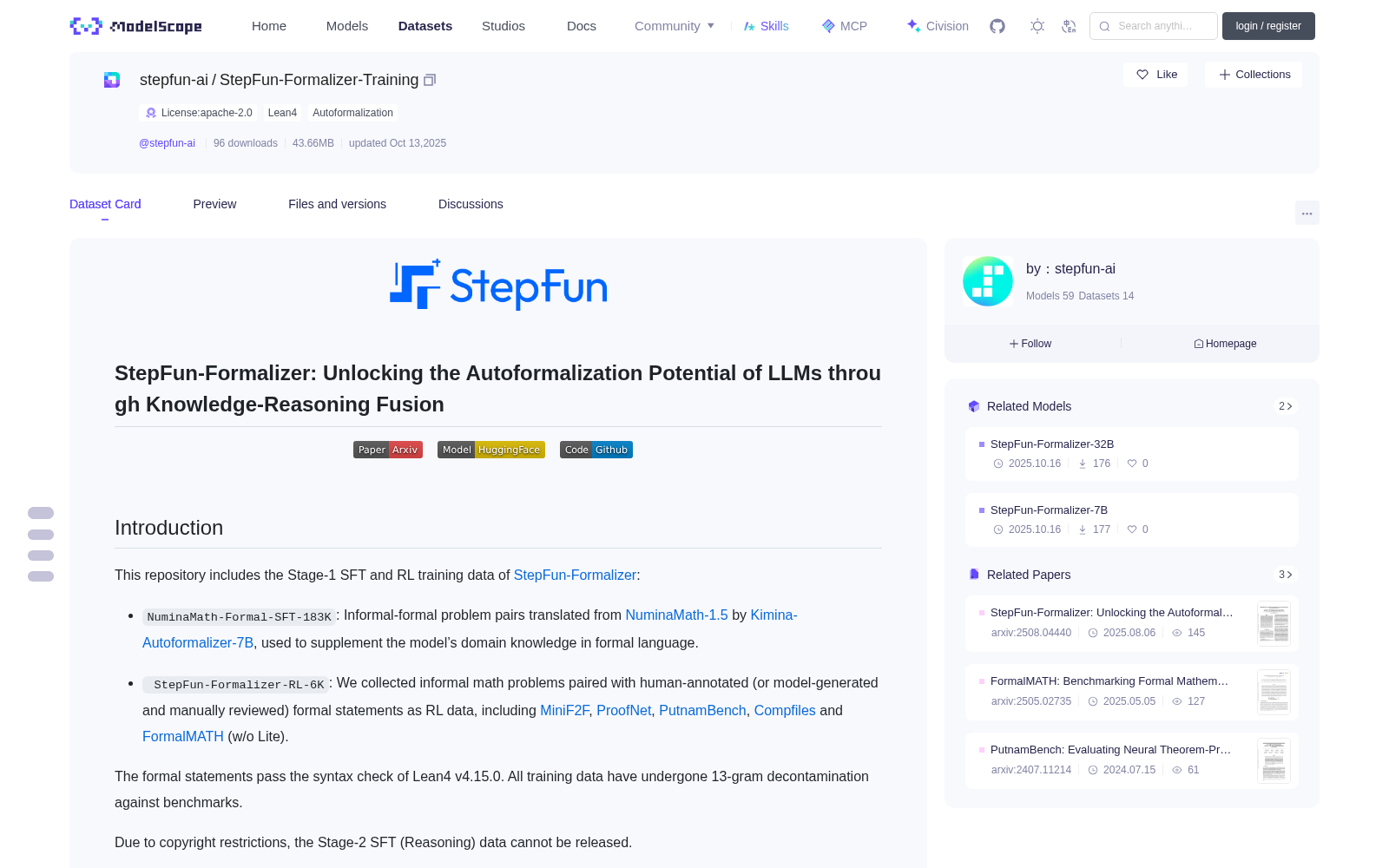The height and width of the screenshot is (868, 1389).
Task: Click the Autoformalization tag
Action: [x=352, y=113]
